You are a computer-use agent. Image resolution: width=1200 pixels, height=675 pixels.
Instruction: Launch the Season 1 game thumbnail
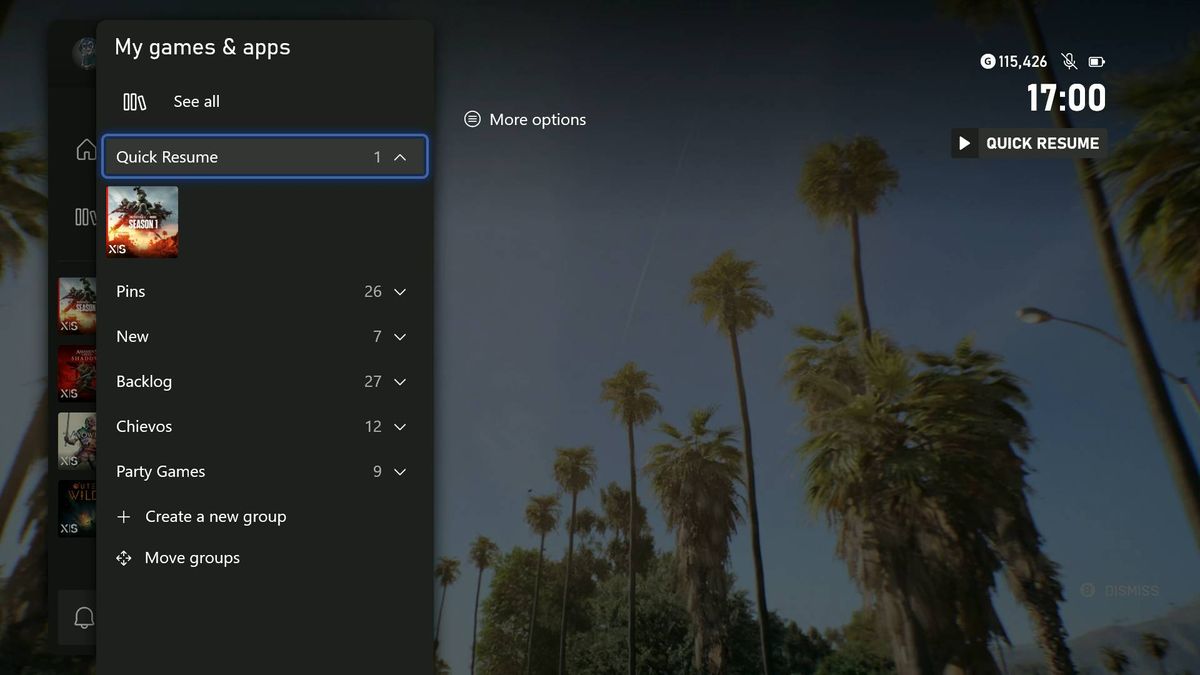click(142, 221)
